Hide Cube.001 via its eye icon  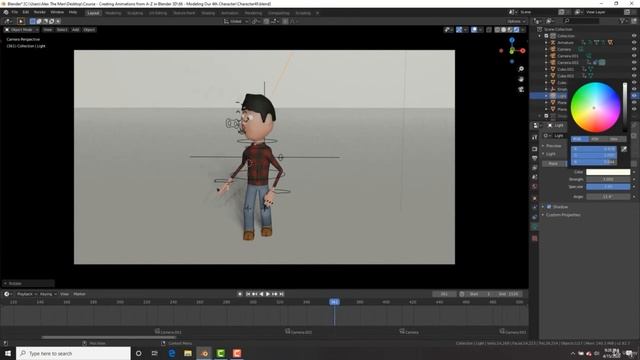pos(634,69)
